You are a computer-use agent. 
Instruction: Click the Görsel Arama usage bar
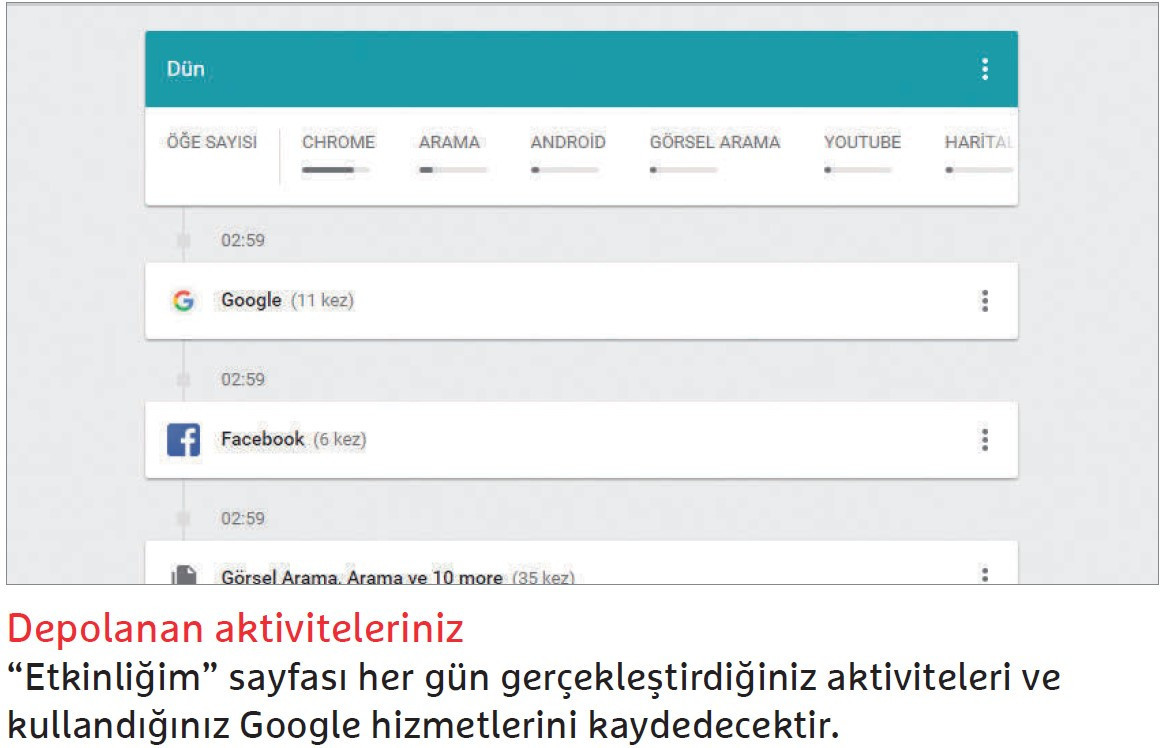click(x=683, y=171)
